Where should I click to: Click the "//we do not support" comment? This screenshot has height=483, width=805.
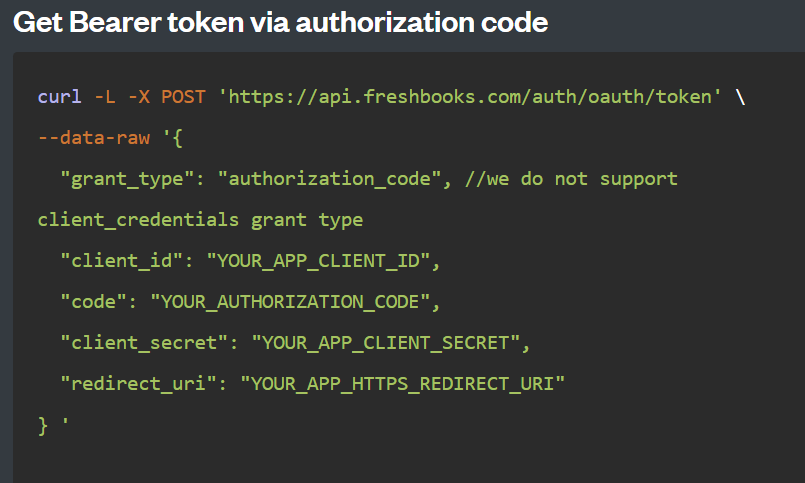[x=571, y=179]
